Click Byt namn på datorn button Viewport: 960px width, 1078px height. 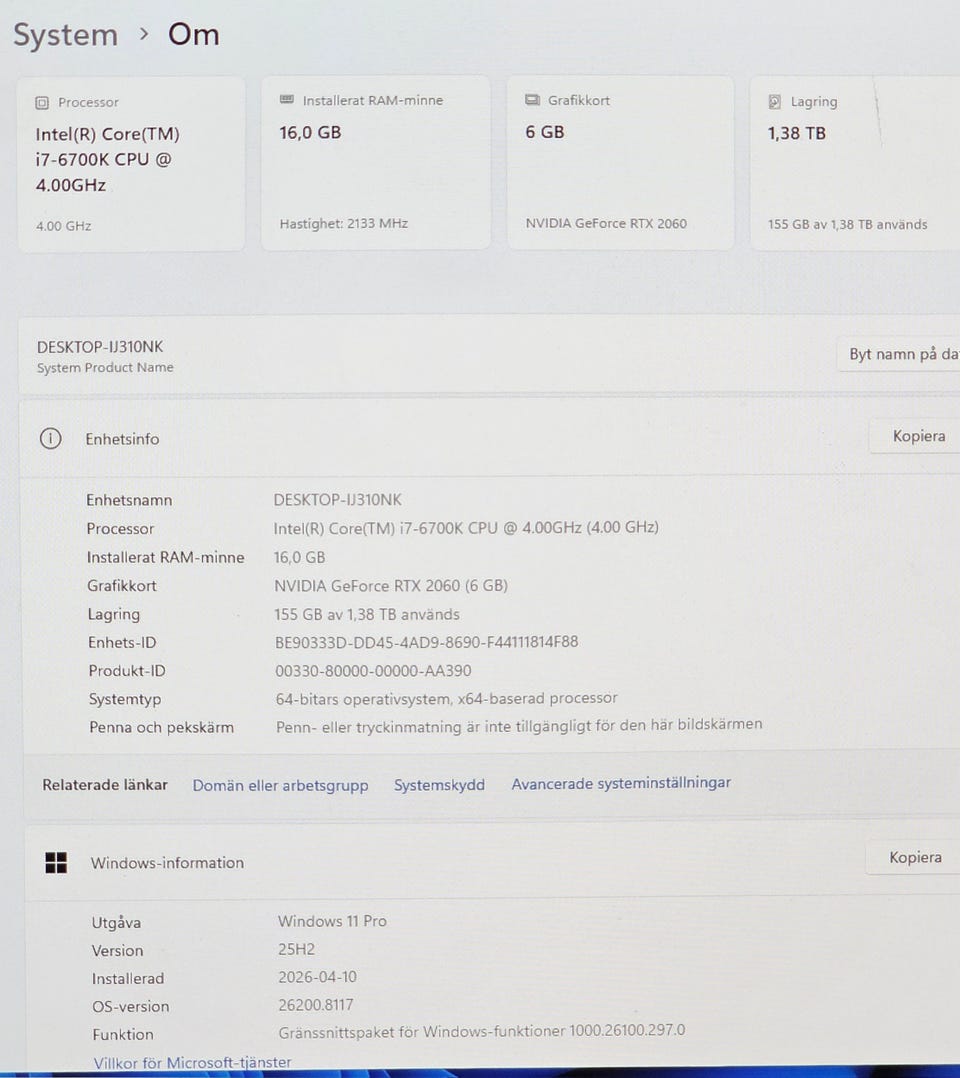pyautogui.click(x=899, y=354)
